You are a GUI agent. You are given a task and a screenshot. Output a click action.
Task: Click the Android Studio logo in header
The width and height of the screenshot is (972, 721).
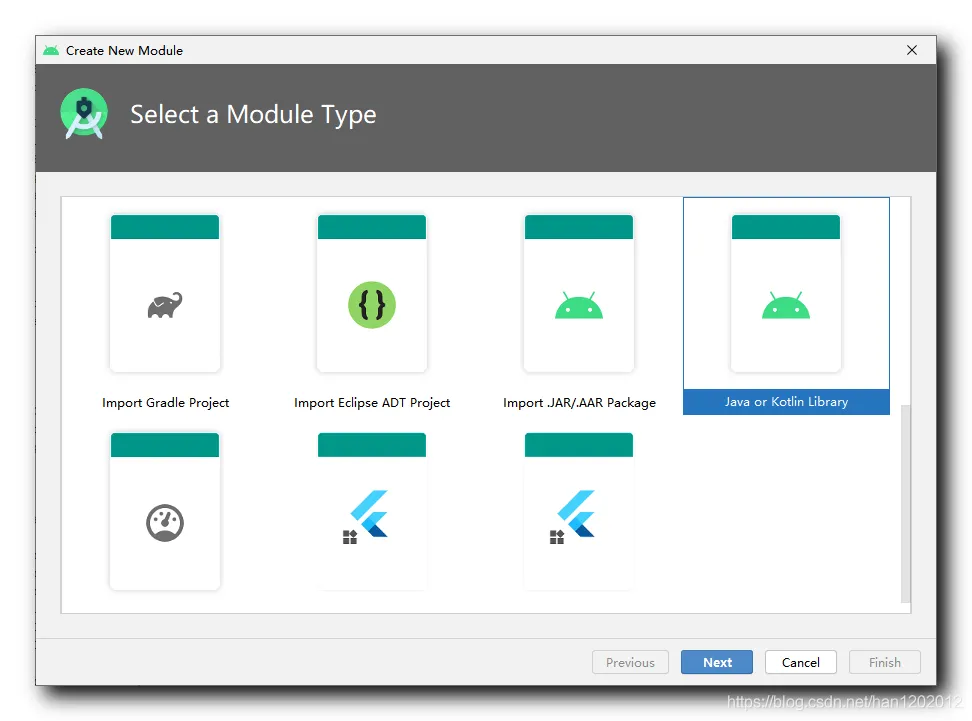[84, 114]
